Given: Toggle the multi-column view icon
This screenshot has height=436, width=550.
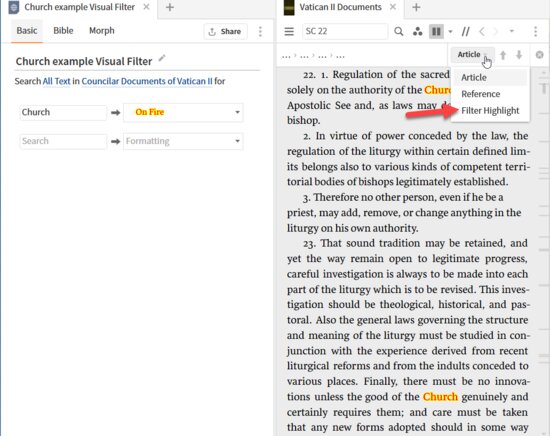Looking at the screenshot, I should click(x=436, y=32).
